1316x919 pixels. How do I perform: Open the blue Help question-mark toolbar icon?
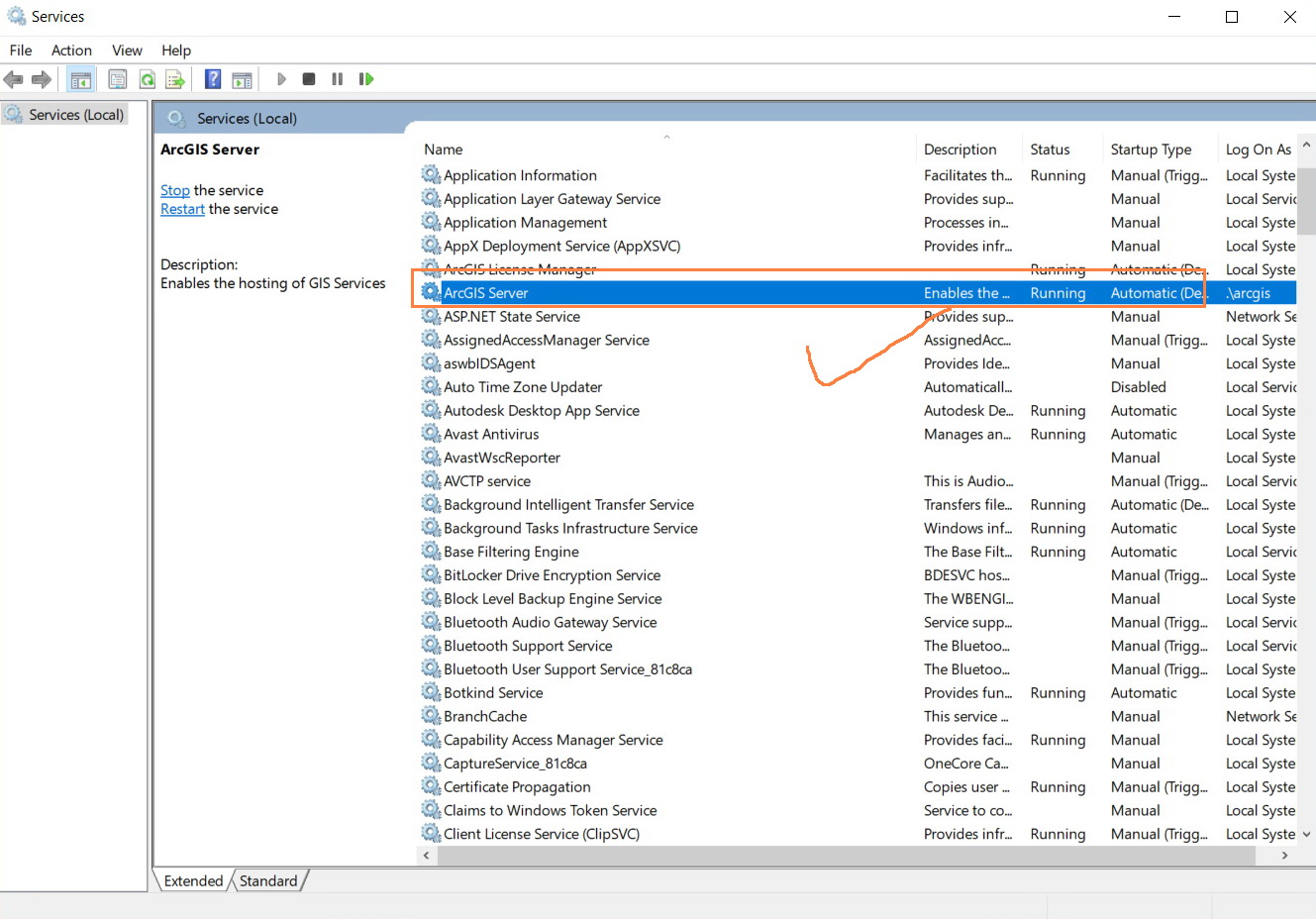click(213, 79)
